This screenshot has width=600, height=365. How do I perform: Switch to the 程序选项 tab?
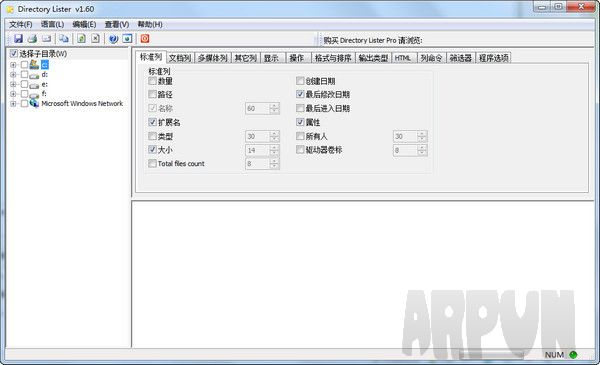coord(494,58)
